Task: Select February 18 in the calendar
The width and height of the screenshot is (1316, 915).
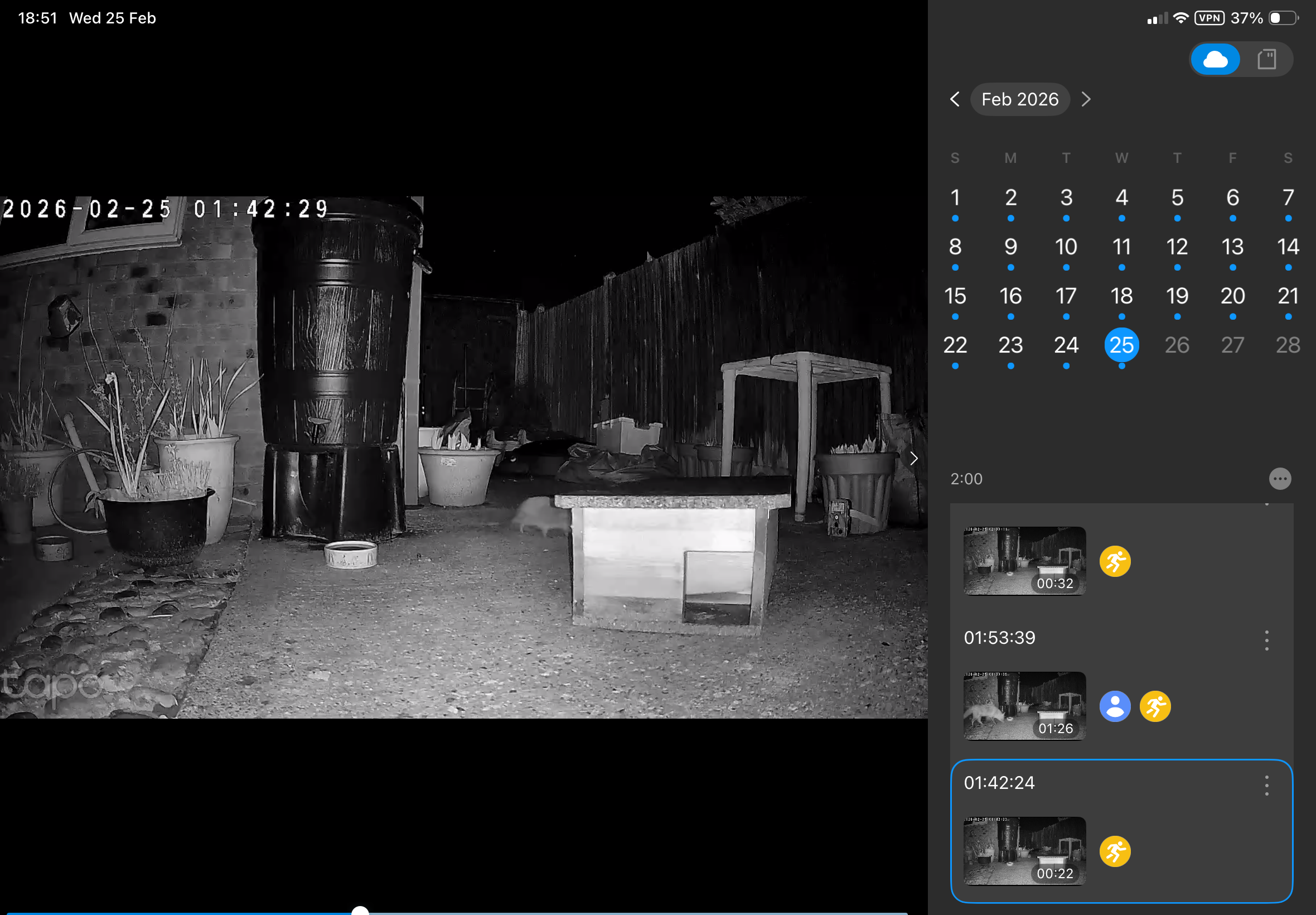Action: click(1121, 296)
